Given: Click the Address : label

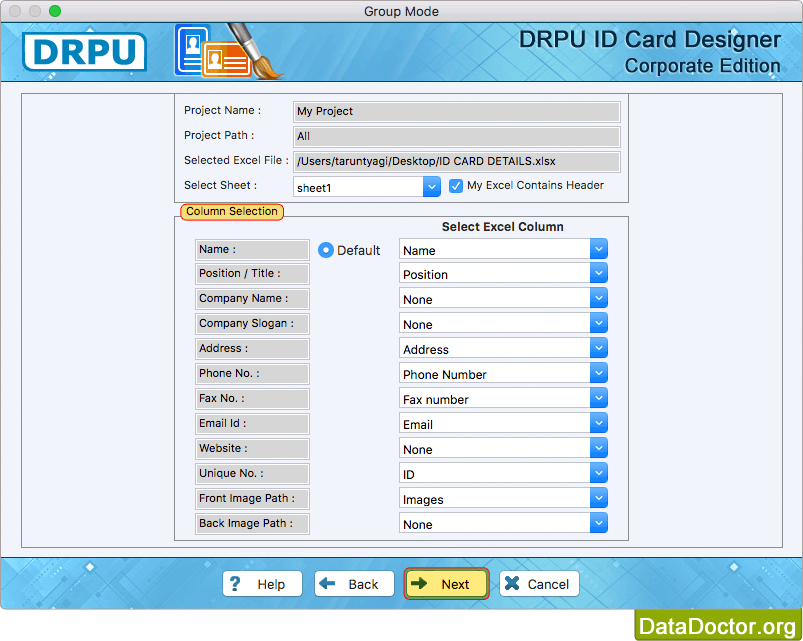Looking at the screenshot, I should coord(252,349).
